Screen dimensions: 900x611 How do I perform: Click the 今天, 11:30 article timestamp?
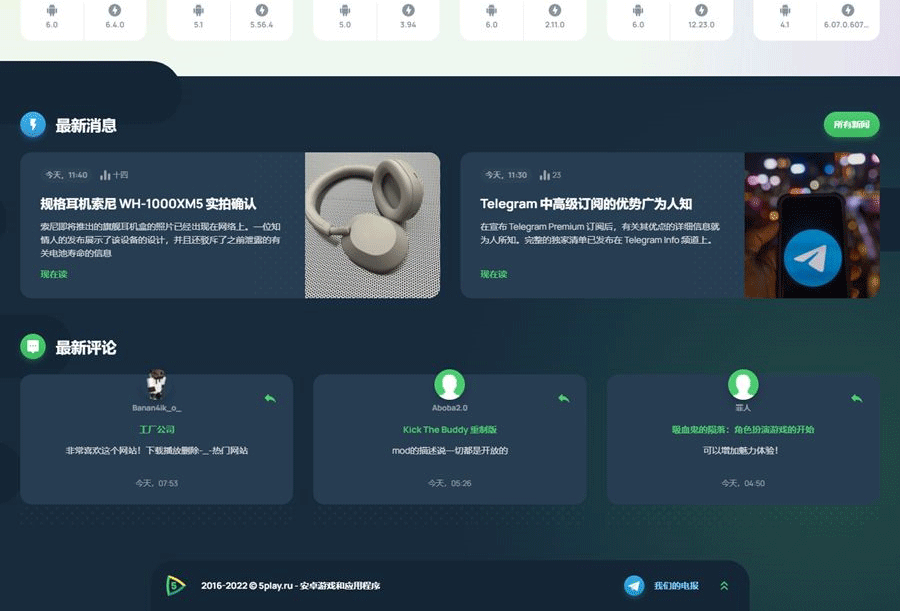[506, 175]
